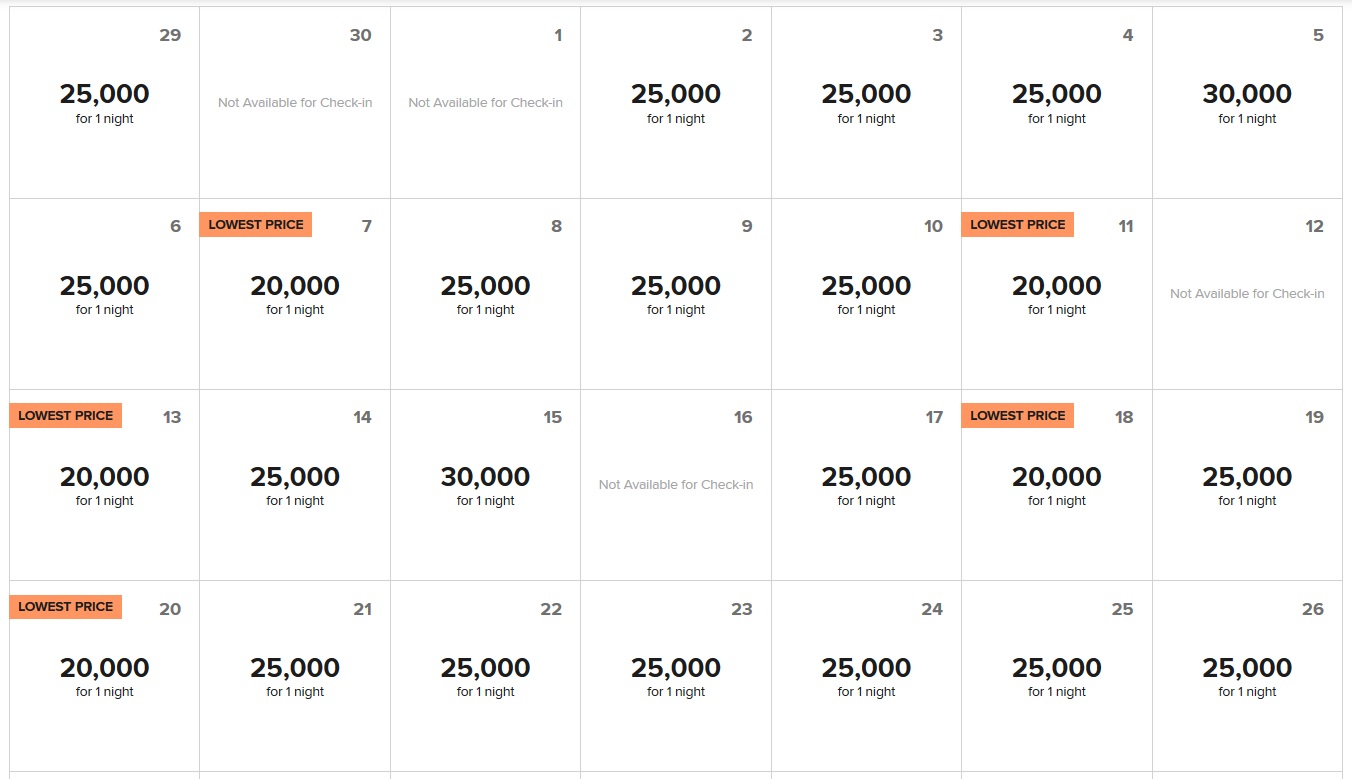Pick day 9 for 25,000 points
1352x779 pixels.
[x=676, y=294]
